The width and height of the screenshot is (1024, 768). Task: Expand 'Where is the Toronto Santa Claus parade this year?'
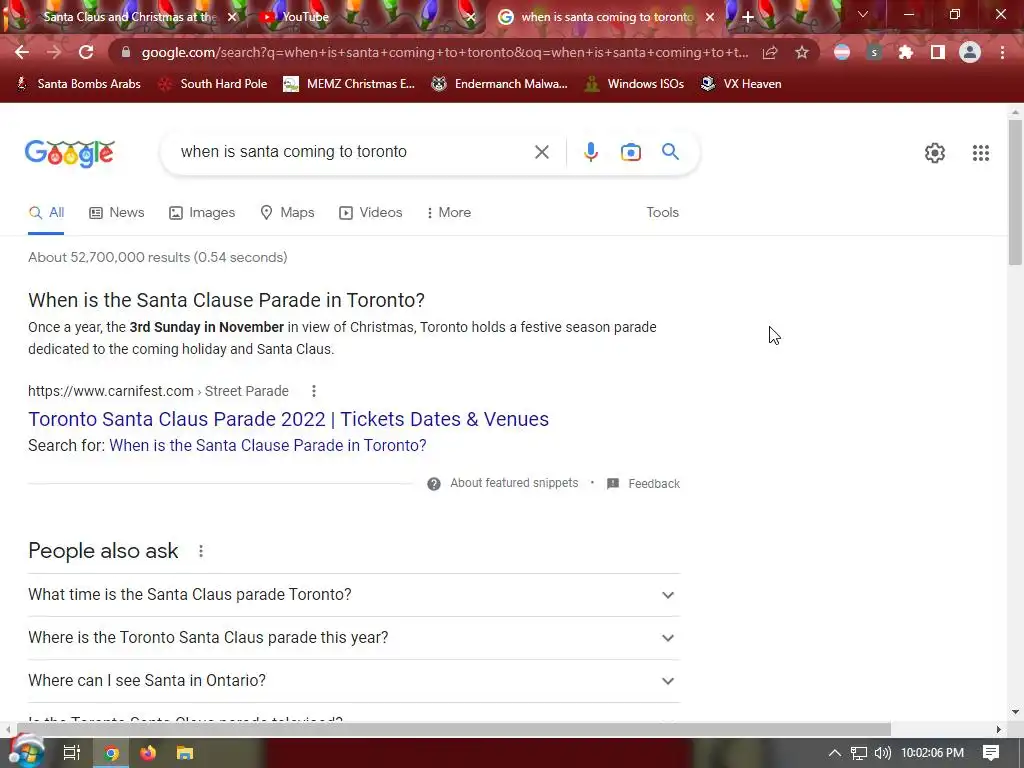(x=354, y=638)
